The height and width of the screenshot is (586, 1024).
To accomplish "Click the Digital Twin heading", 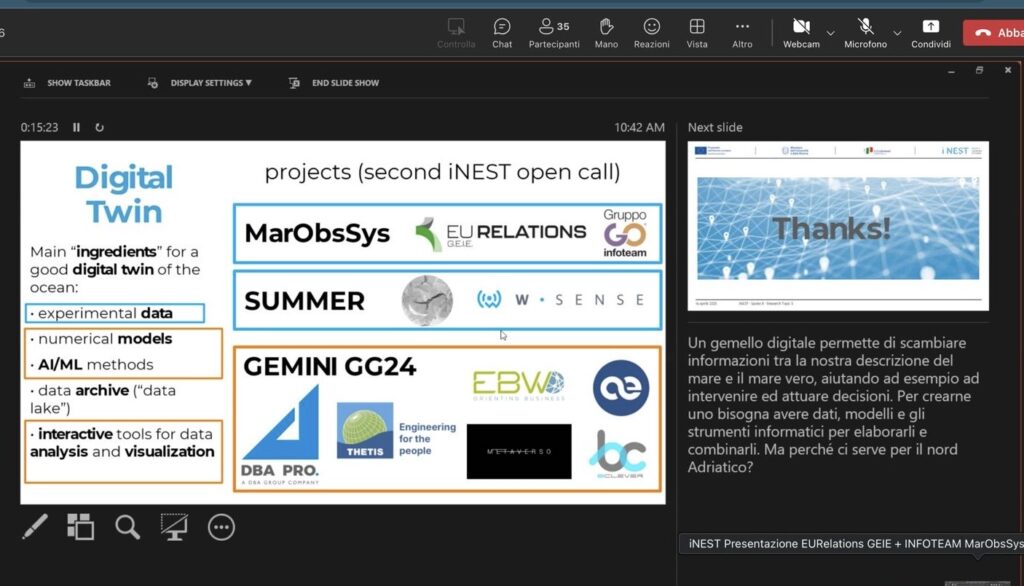I will tap(123, 194).
